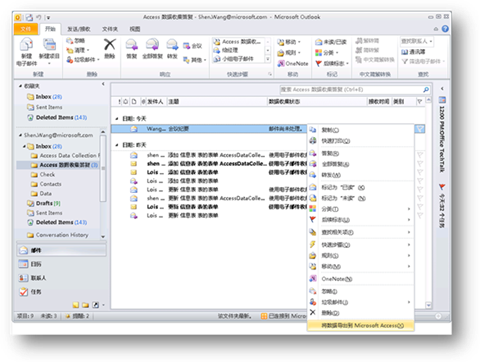The image size is (480, 362).
Task: Choose Quick Print (快速打印) in context menu
Action: click(x=361, y=141)
